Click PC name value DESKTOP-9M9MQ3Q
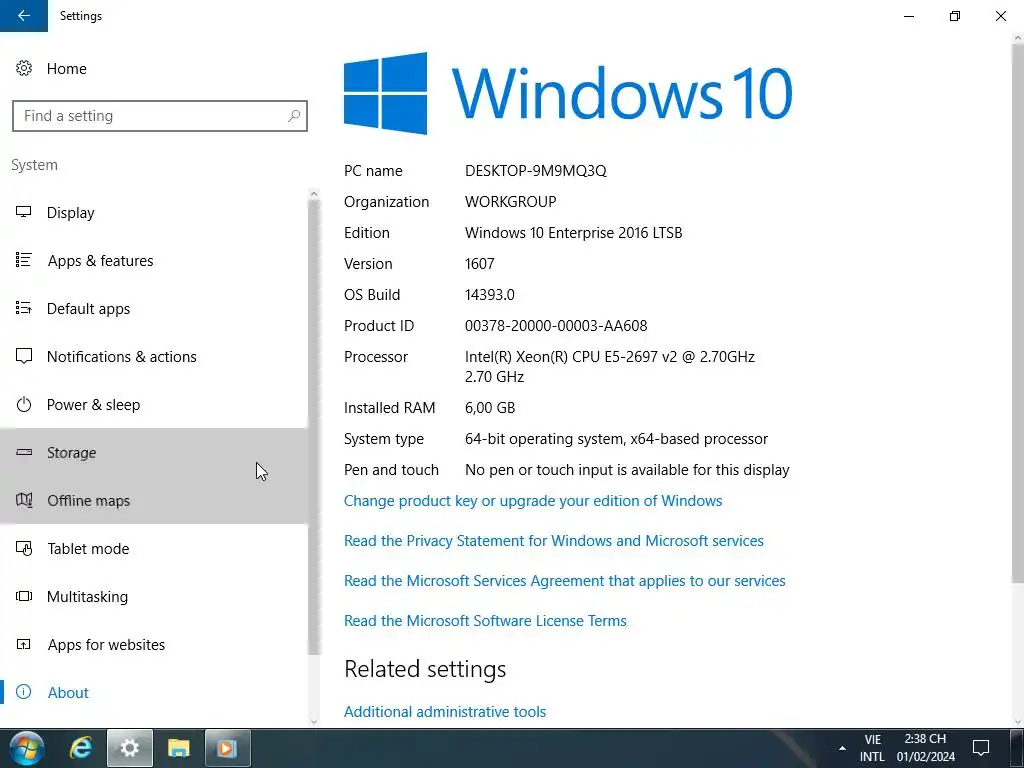 (536, 171)
